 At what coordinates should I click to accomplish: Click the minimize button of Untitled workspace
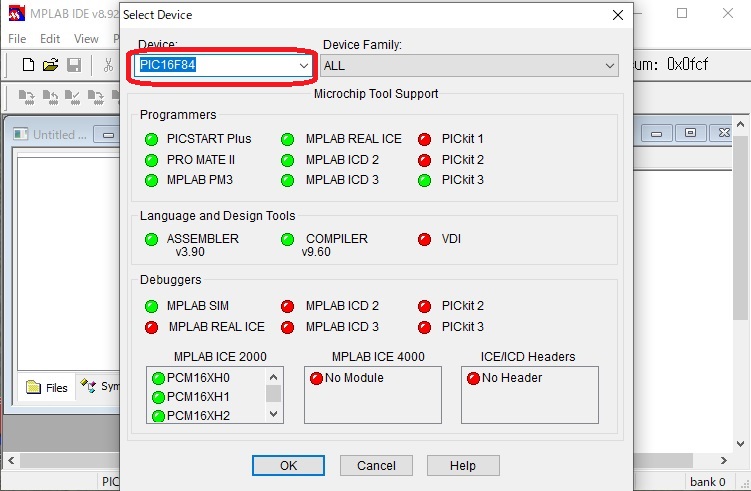(108, 135)
